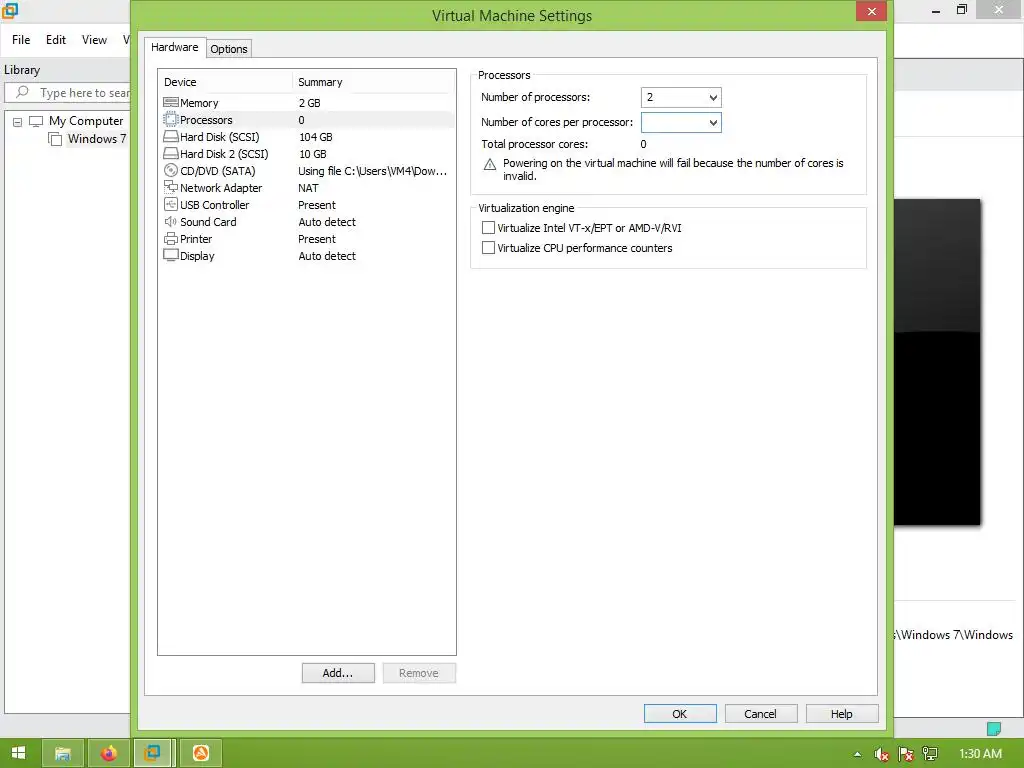Click the muted volume tray icon
Image resolution: width=1024 pixels, height=768 pixels.
[x=881, y=754]
